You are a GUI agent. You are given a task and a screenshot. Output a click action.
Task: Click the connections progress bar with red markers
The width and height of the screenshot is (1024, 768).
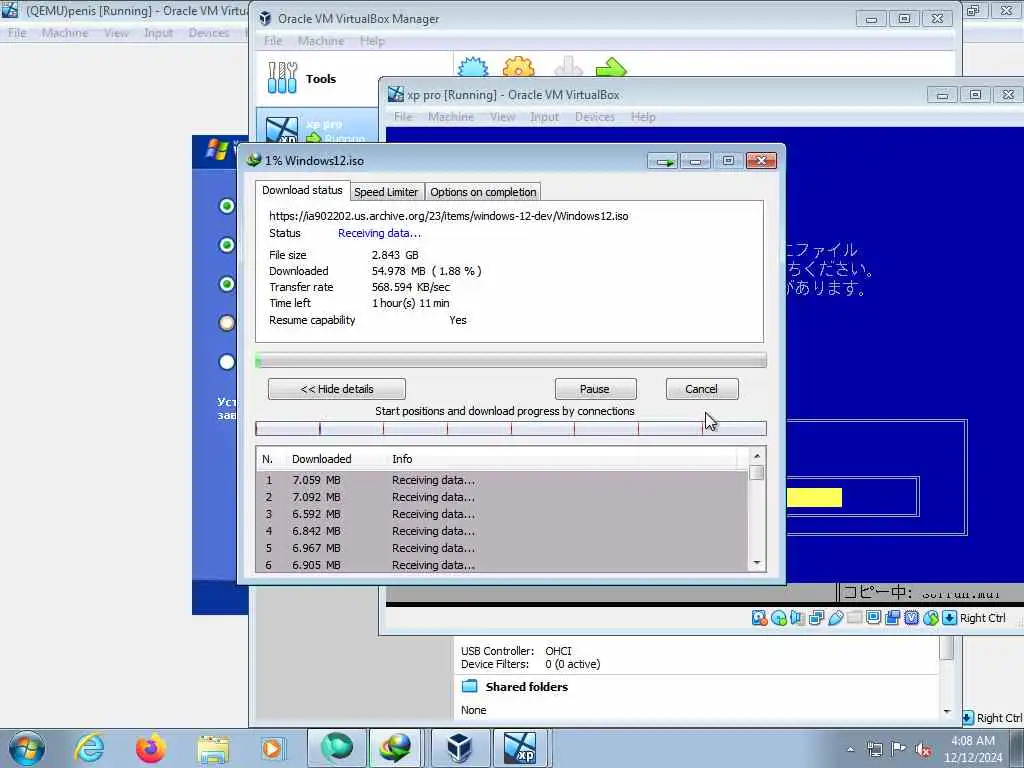coord(511,428)
